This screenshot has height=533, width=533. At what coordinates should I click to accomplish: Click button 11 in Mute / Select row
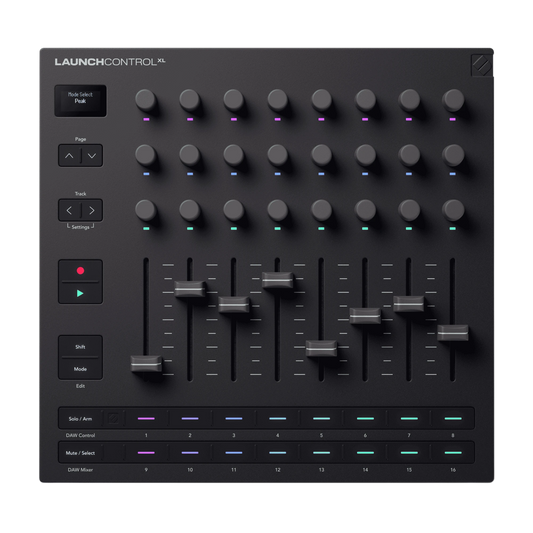click(x=234, y=453)
